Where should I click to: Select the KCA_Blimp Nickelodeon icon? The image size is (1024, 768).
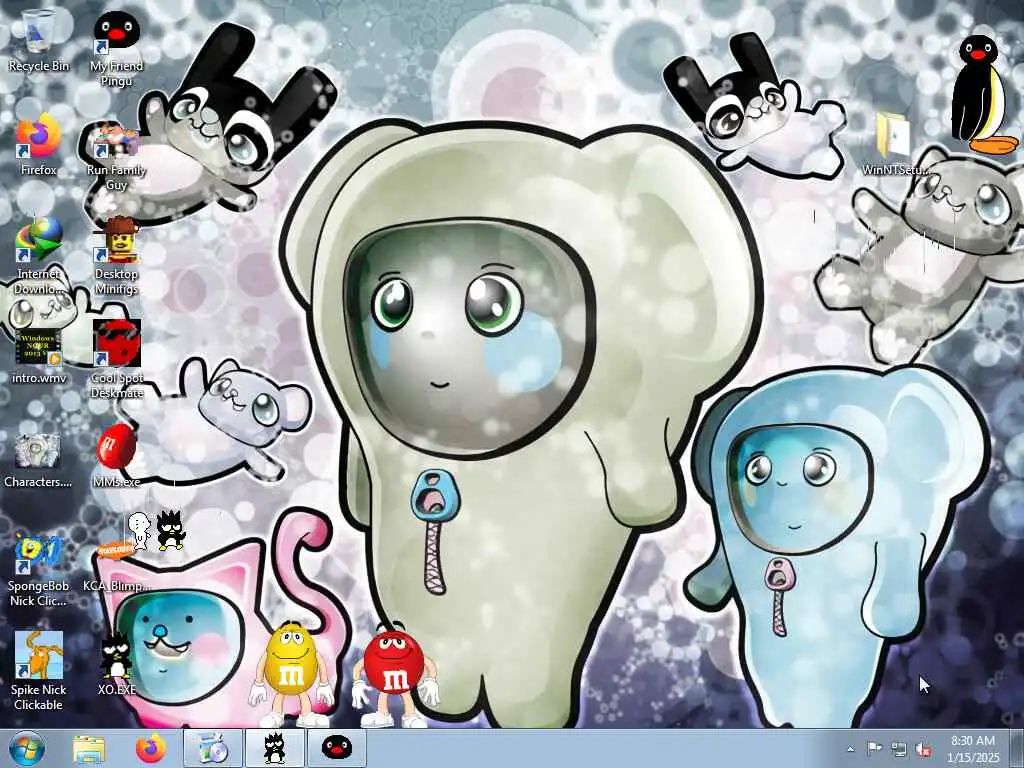(116, 567)
